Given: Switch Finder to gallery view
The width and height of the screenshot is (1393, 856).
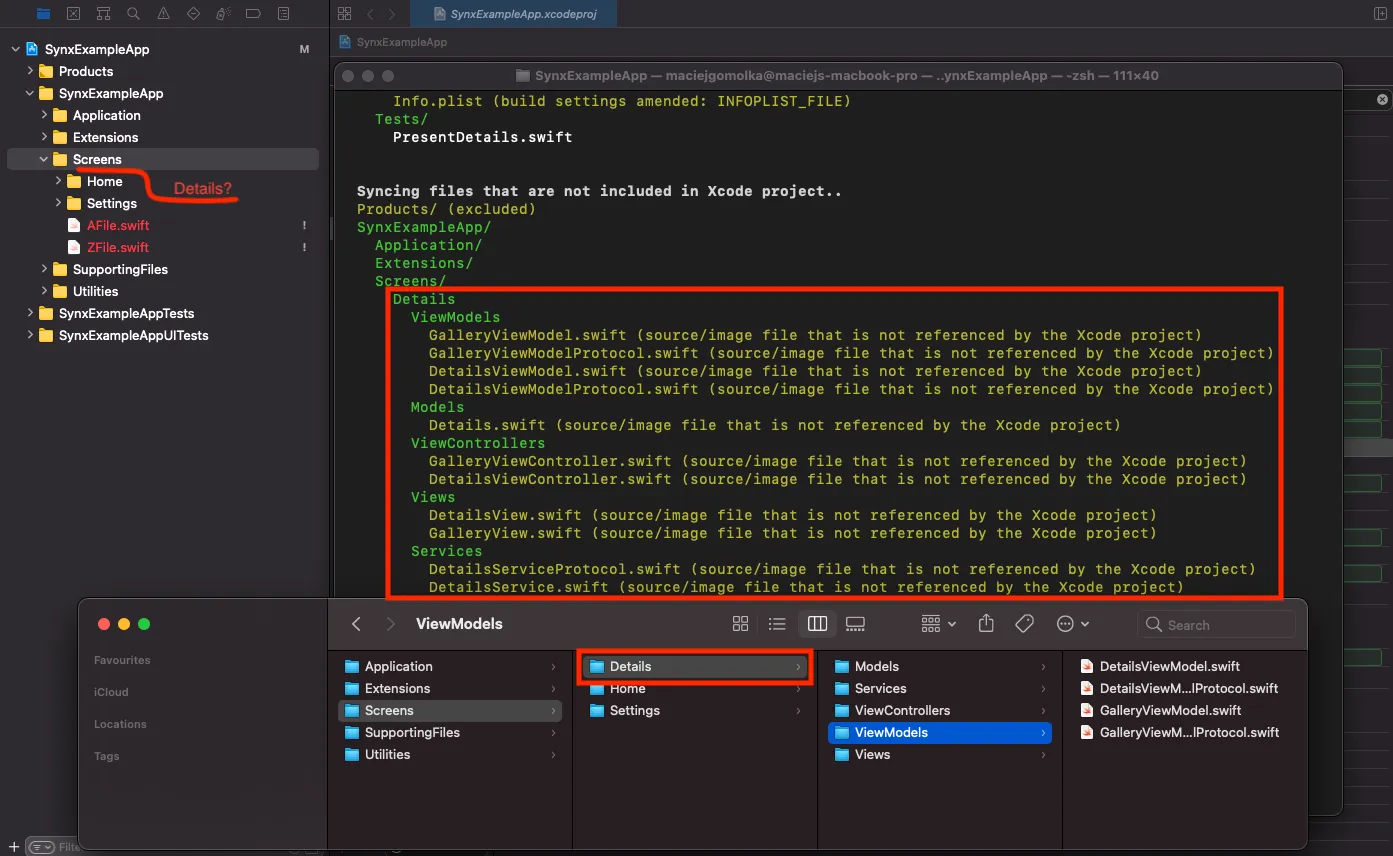Looking at the screenshot, I should [x=855, y=623].
